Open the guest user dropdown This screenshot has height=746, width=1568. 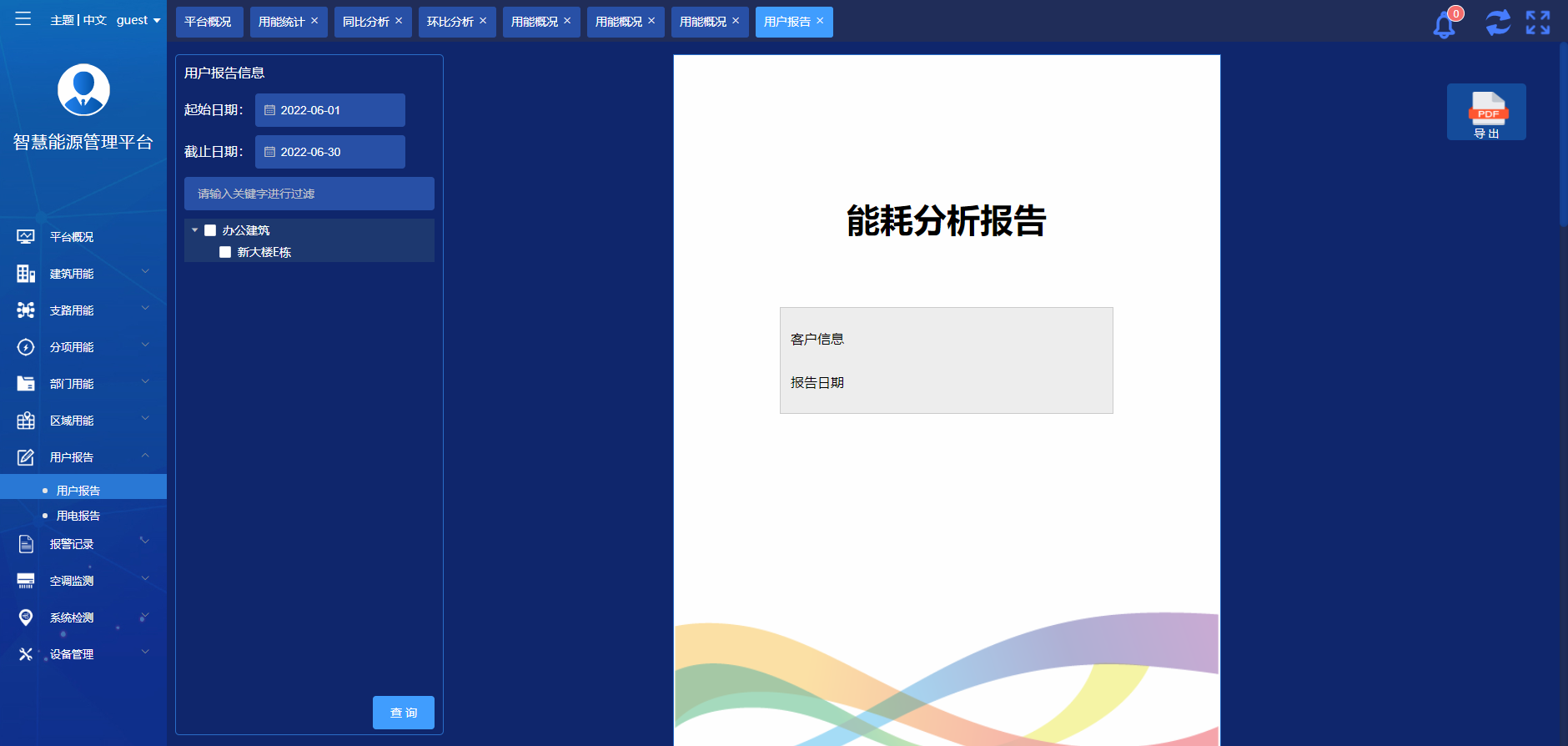[138, 20]
